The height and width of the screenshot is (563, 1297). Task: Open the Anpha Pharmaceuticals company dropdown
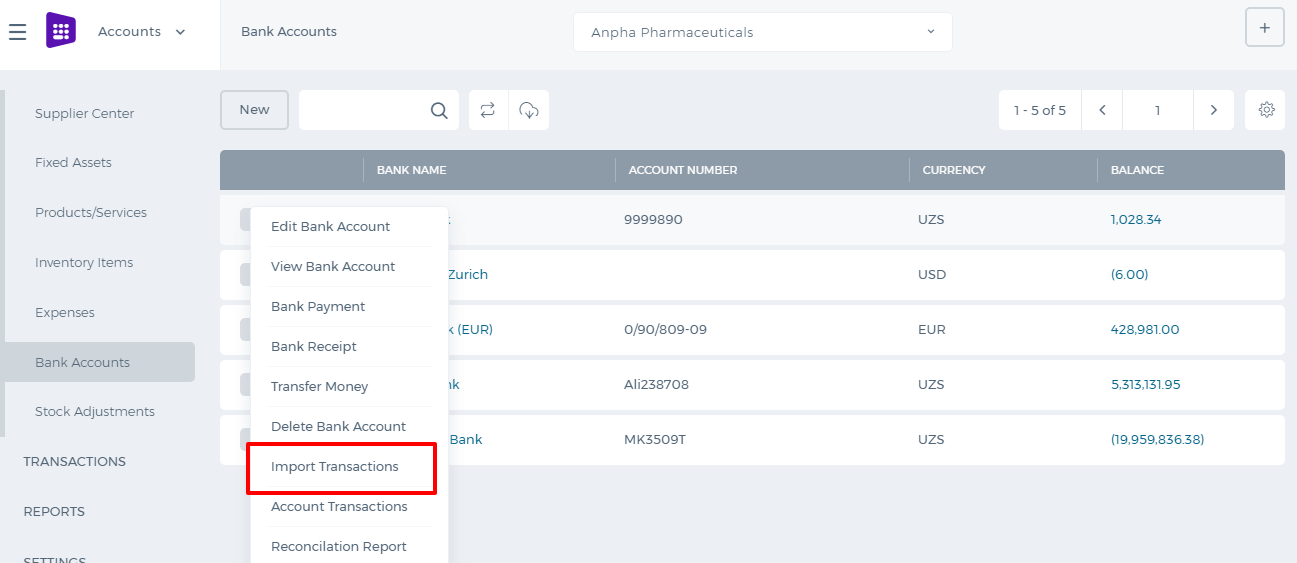click(763, 32)
